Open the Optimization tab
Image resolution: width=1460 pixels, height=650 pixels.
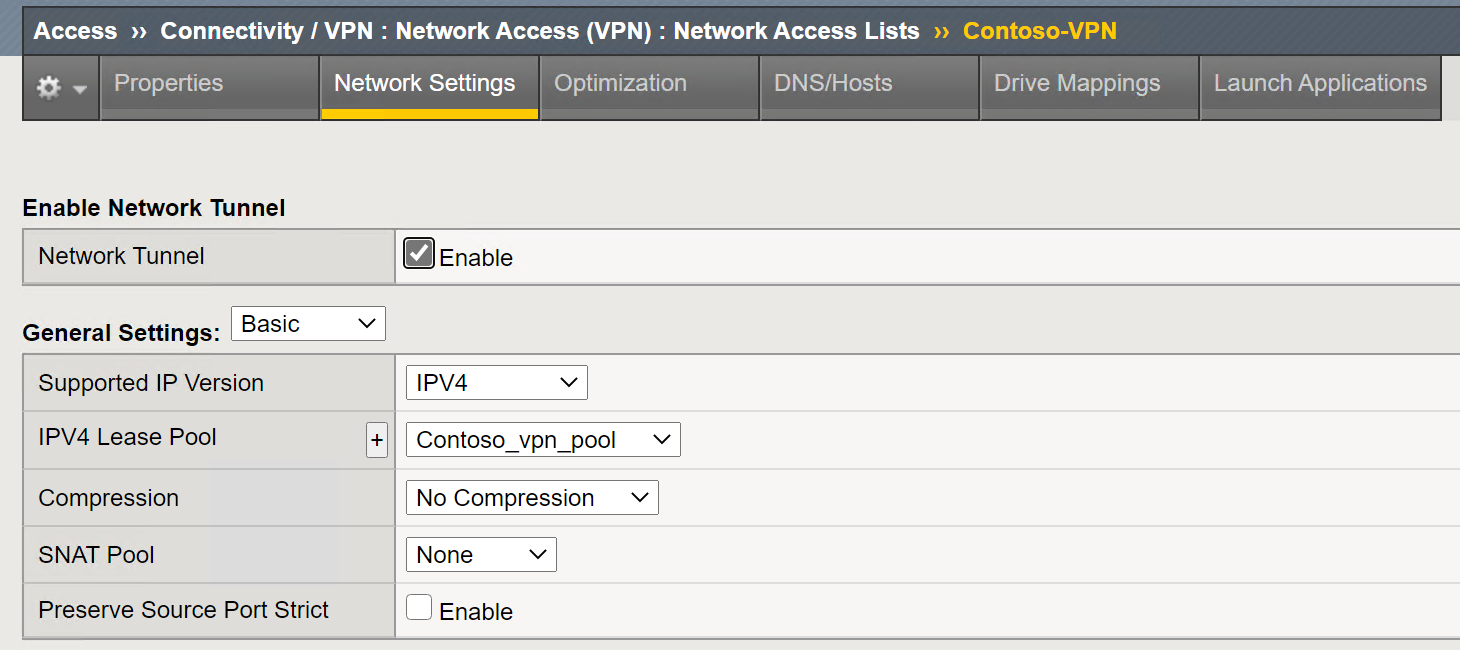622,84
